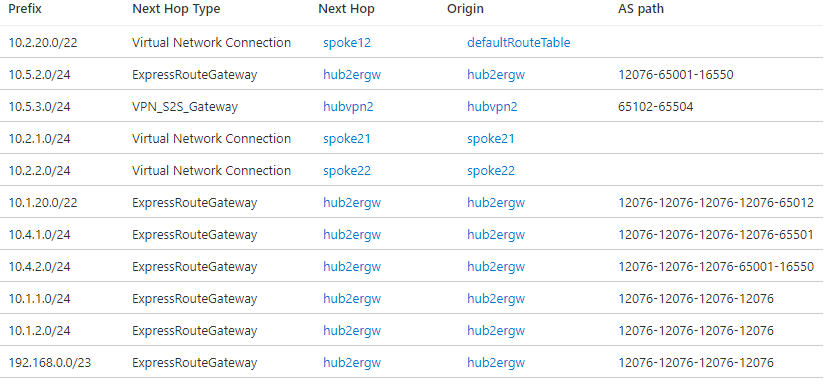The height and width of the screenshot is (392, 838).
Task: Click the AS path column header
Action: [641, 9]
